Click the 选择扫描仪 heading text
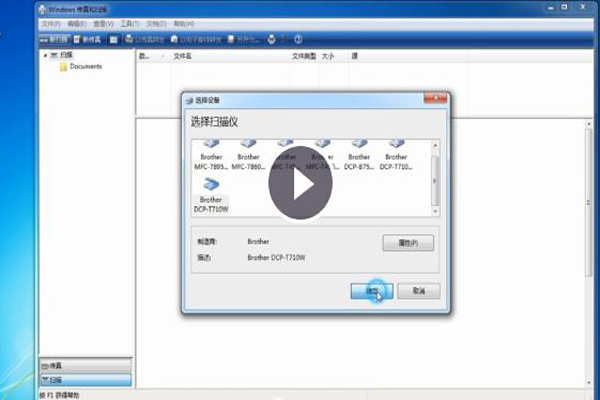The height and width of the screenshot is (400, 600). [x=214, y=122]
